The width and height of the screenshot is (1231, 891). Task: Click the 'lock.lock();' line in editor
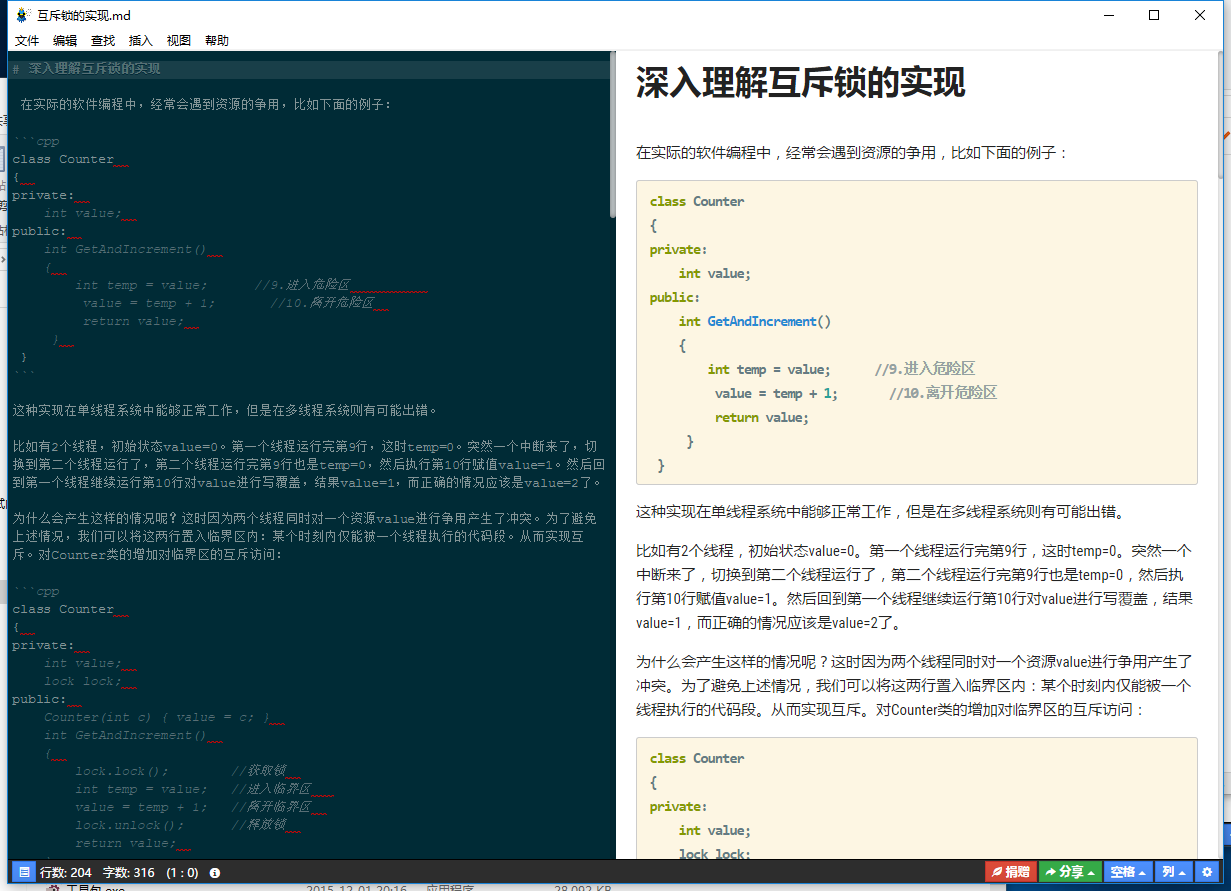(x=122, y=771)
